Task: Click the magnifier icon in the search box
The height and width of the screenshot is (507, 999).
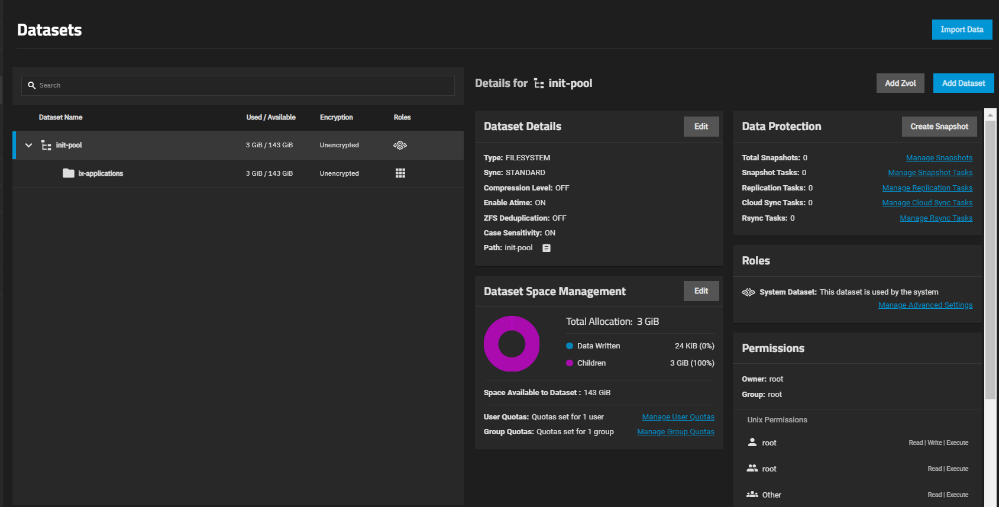Action: click(x=32, y=86)
